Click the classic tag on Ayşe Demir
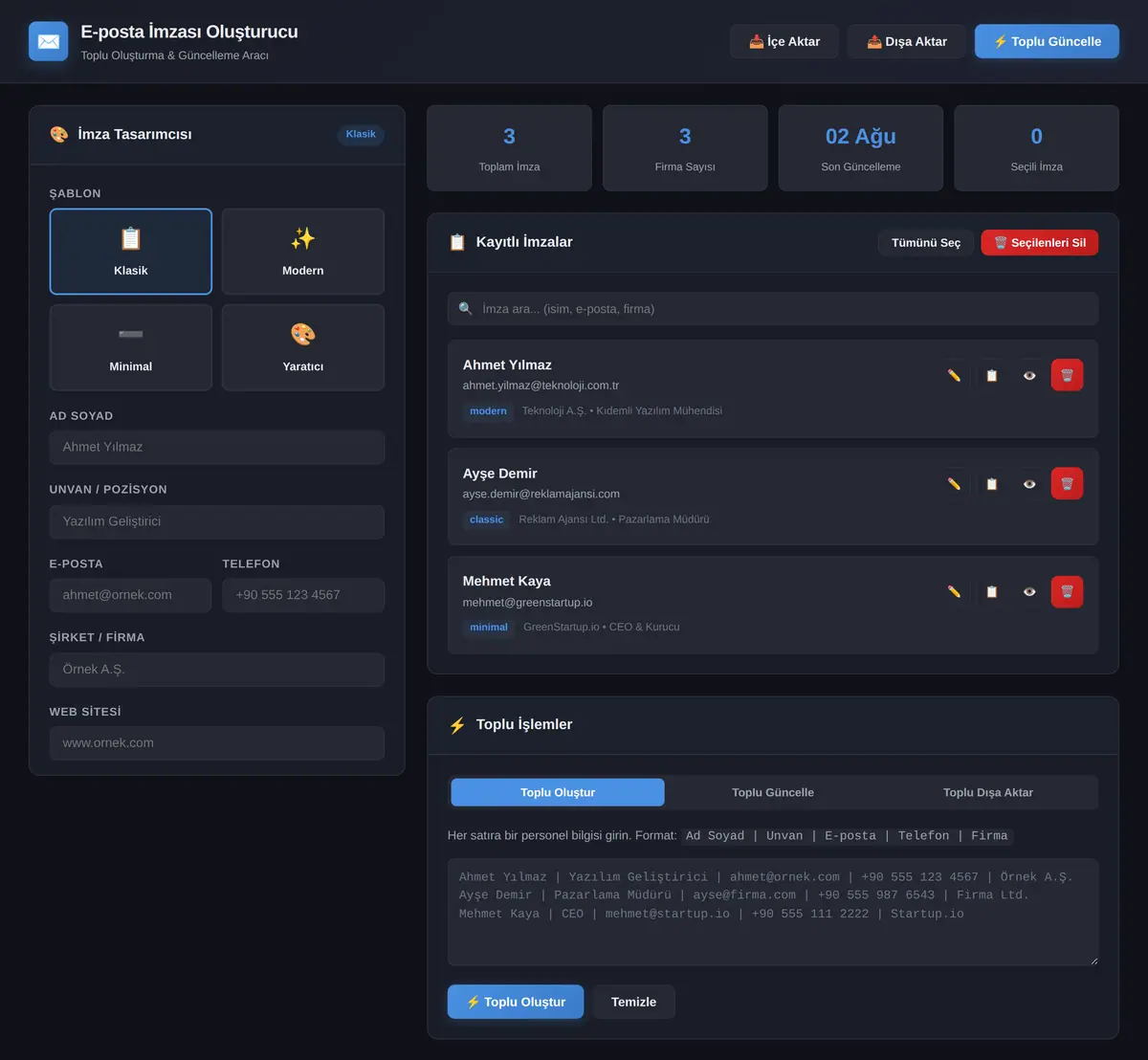 [487, 519]
